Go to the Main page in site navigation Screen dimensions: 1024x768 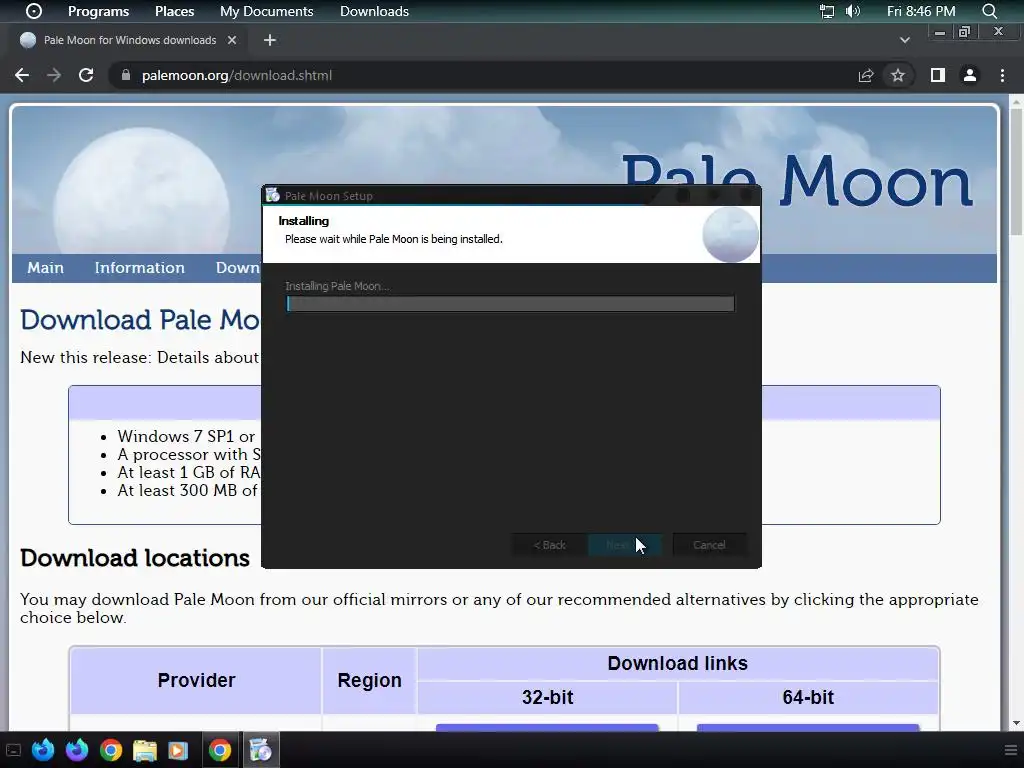[x=46, y=268]
